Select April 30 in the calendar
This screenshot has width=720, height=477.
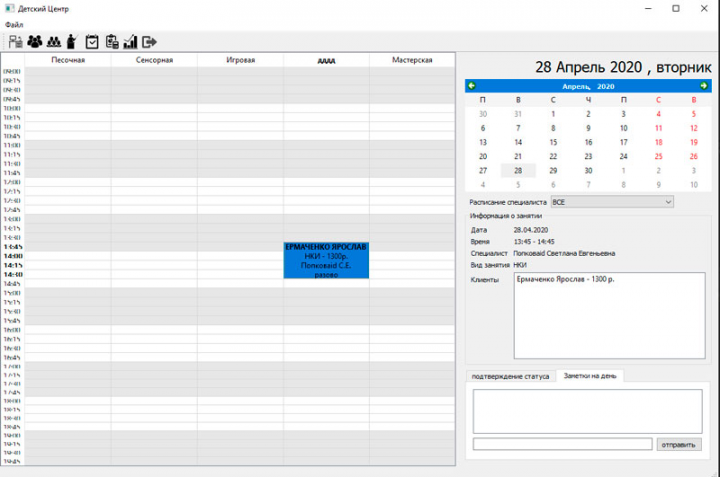coord(588,170)
